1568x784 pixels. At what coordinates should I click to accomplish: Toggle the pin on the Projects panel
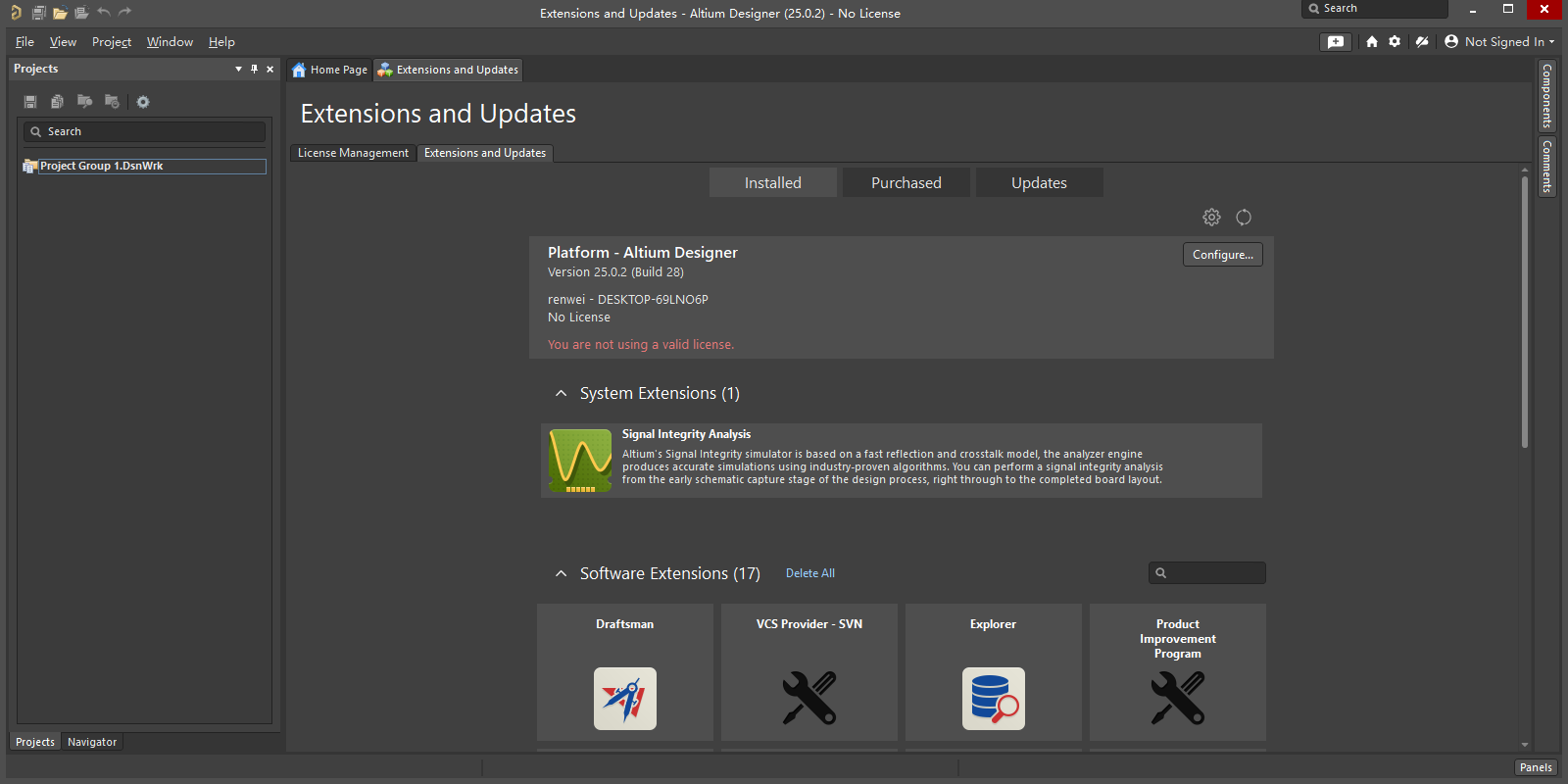coord(255,69)
